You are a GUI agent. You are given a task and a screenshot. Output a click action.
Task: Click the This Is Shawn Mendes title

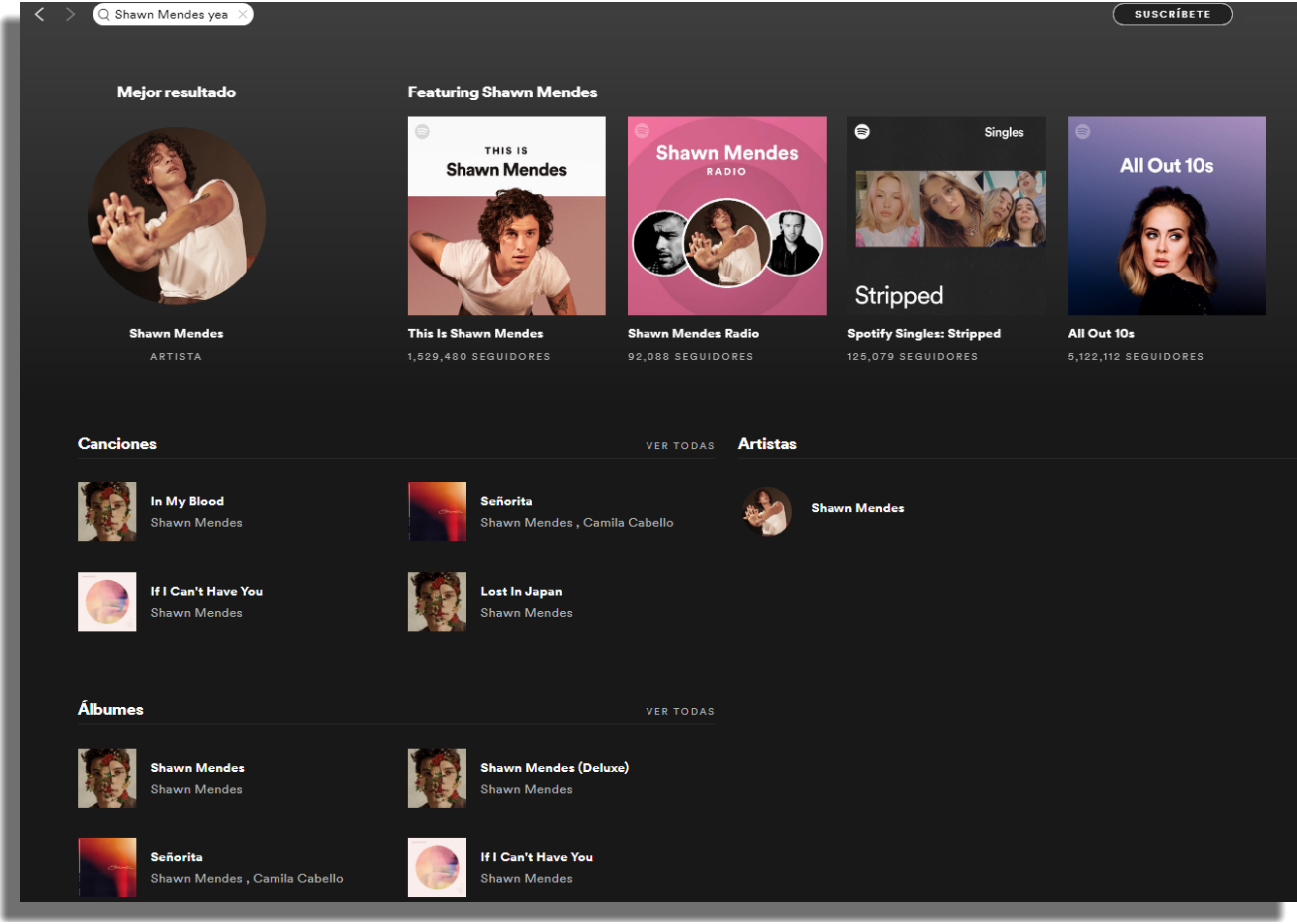click(x=475, y=333)
